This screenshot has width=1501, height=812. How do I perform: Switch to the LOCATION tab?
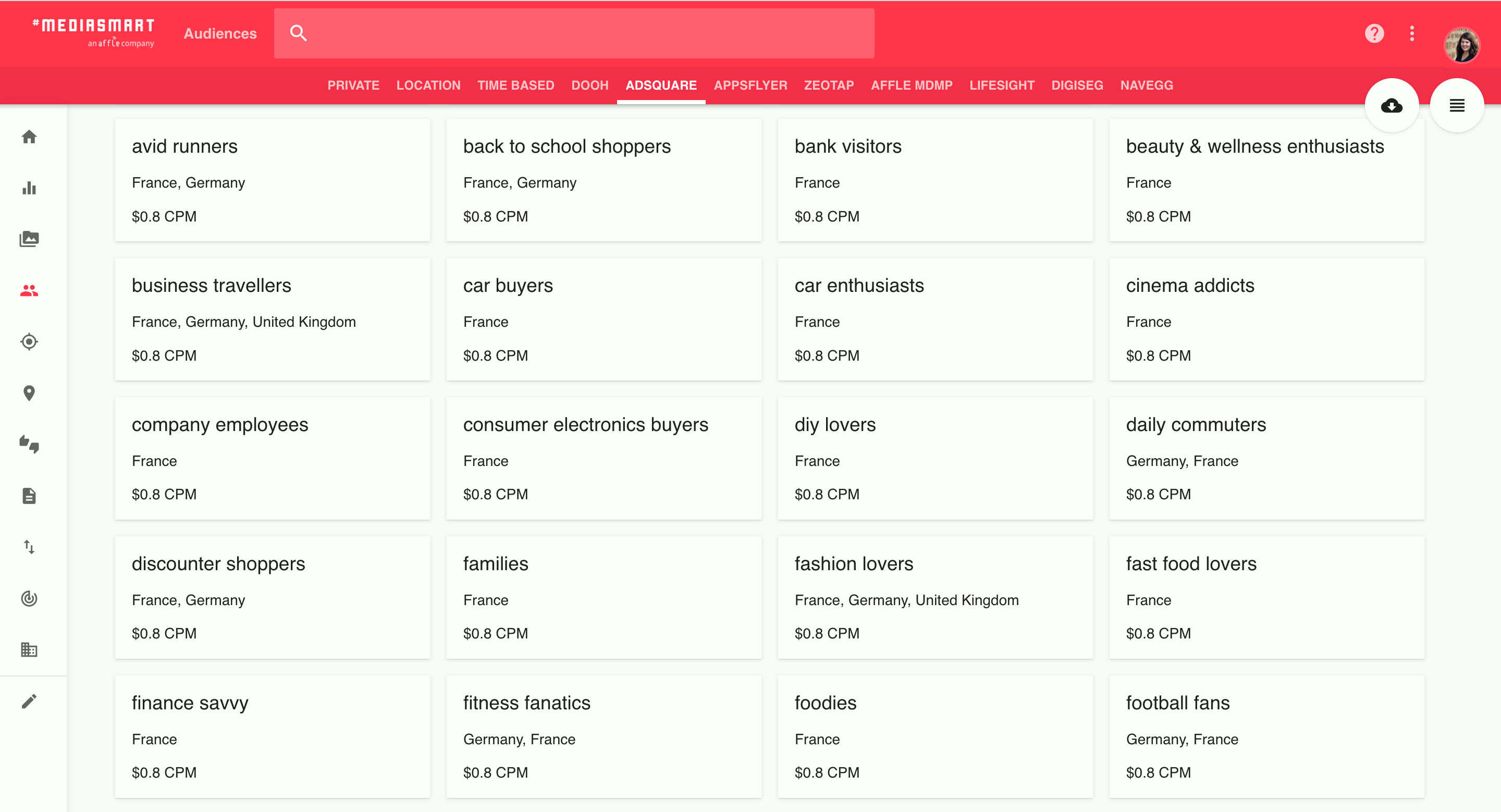tap(428, 85)
